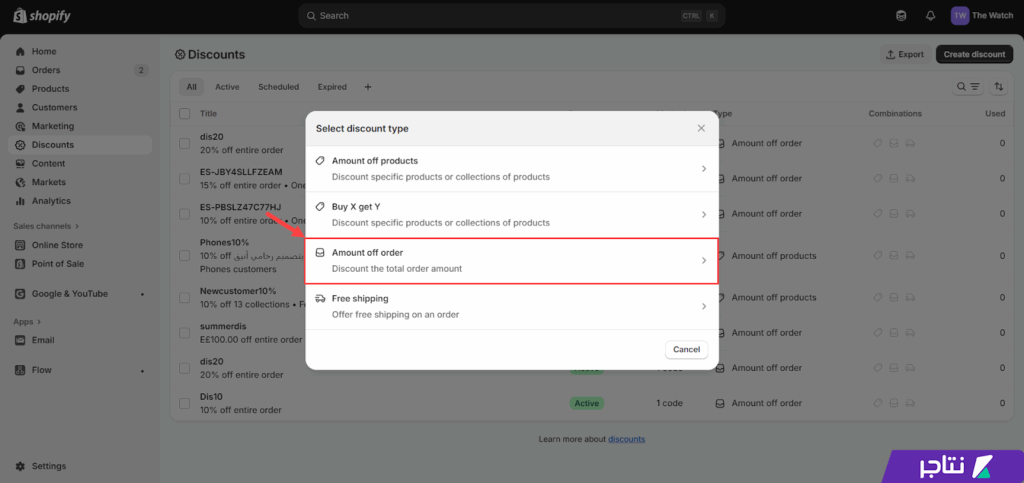Select the summerdis discount checkbox
Image resolution: width=1024 pixels, height=483 pixels.
click(x=184, y=330)
